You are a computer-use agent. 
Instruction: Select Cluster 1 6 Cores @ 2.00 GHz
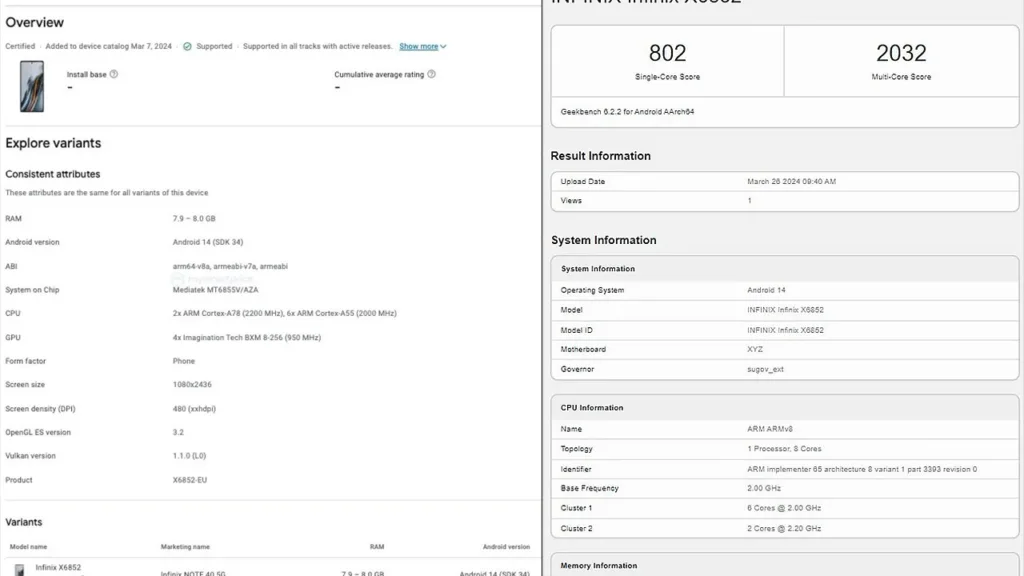(x=784, y=508)
